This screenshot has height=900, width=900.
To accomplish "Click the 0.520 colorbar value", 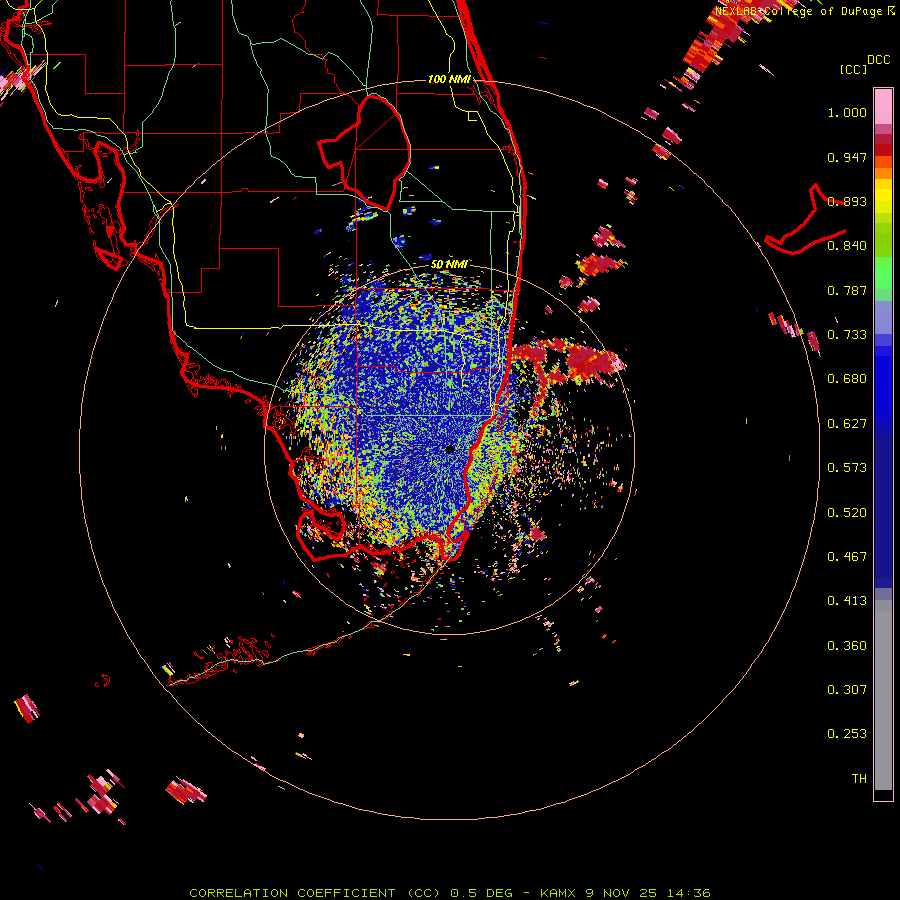I will [x=847, y=513].
